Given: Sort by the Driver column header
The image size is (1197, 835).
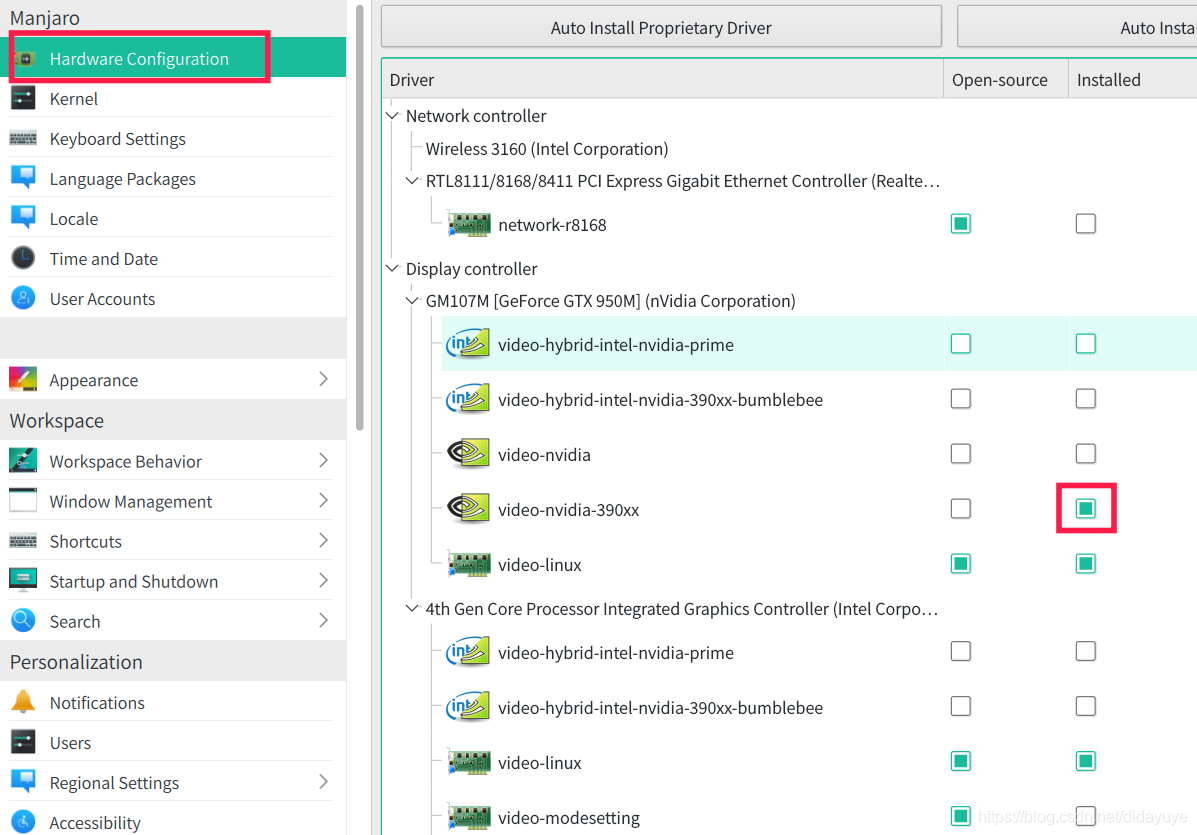Looking at the screenshot, I should (x=662, y=79).
